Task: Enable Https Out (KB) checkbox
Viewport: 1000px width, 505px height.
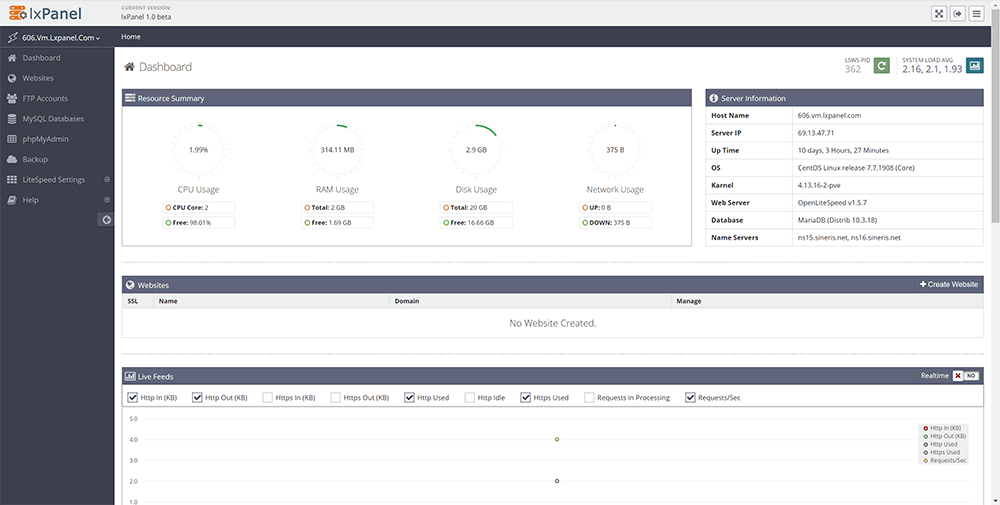Action: pos(335,397)
